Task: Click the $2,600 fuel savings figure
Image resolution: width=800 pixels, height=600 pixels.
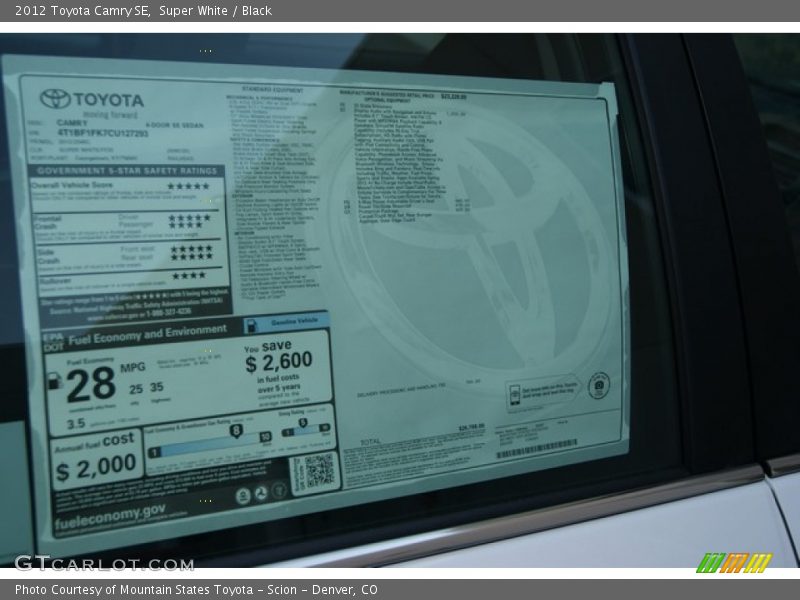Action: tap(279, 362)
